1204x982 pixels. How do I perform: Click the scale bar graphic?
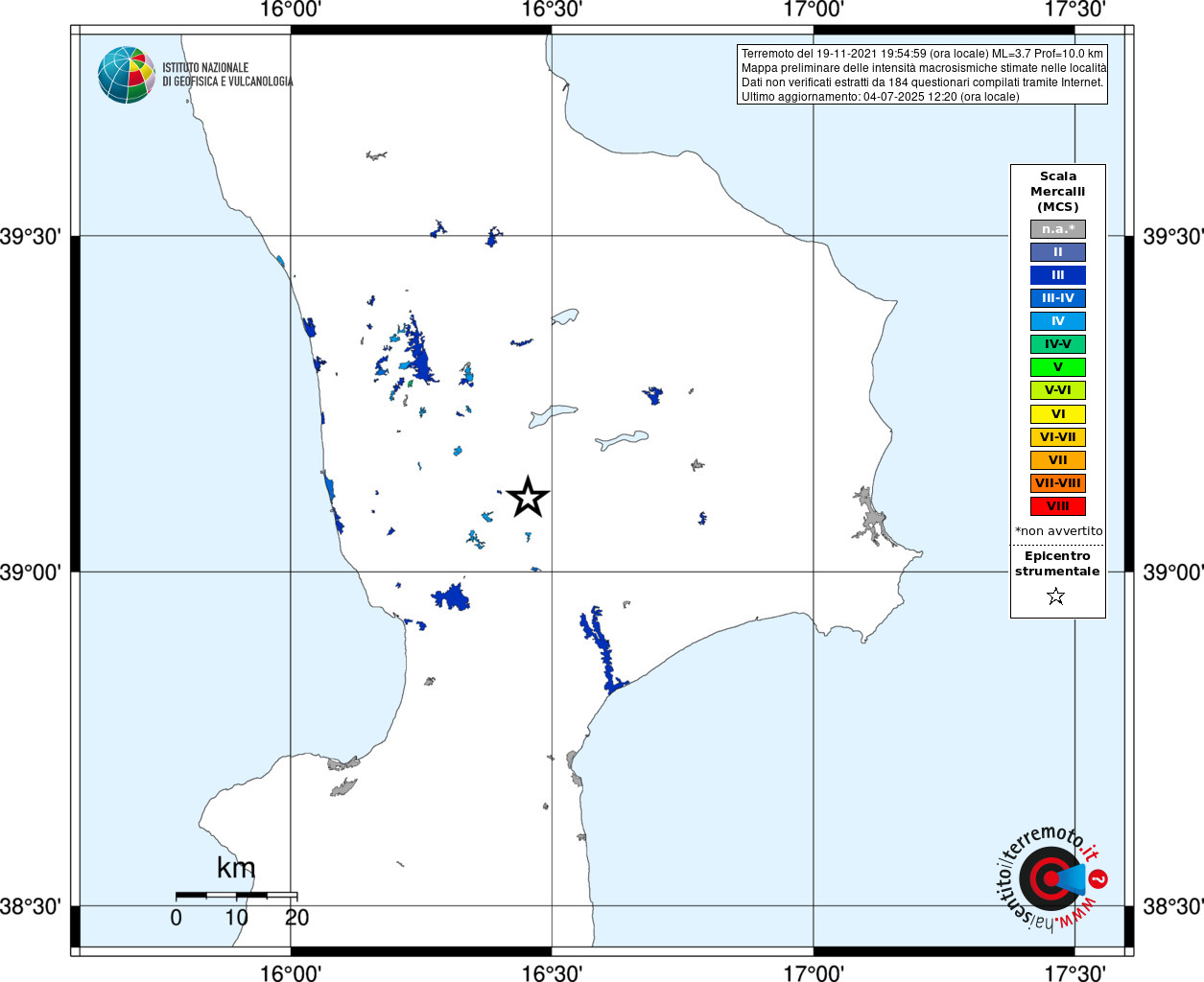pos(236,896)
